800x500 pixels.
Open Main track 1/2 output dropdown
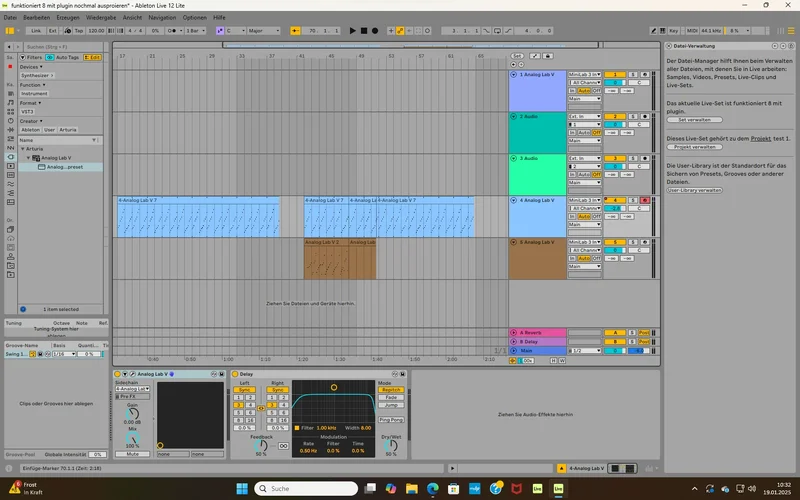(585, 351)
